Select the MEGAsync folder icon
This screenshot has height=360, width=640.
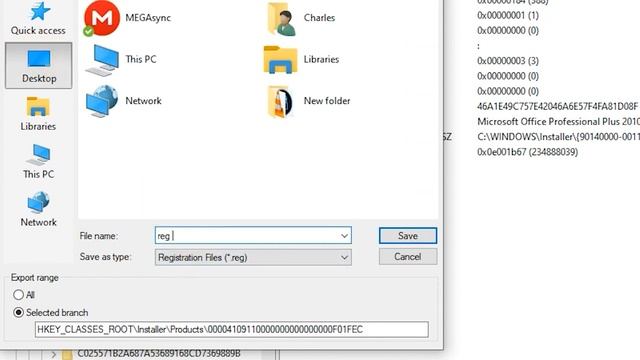click(x=128, y=18)
